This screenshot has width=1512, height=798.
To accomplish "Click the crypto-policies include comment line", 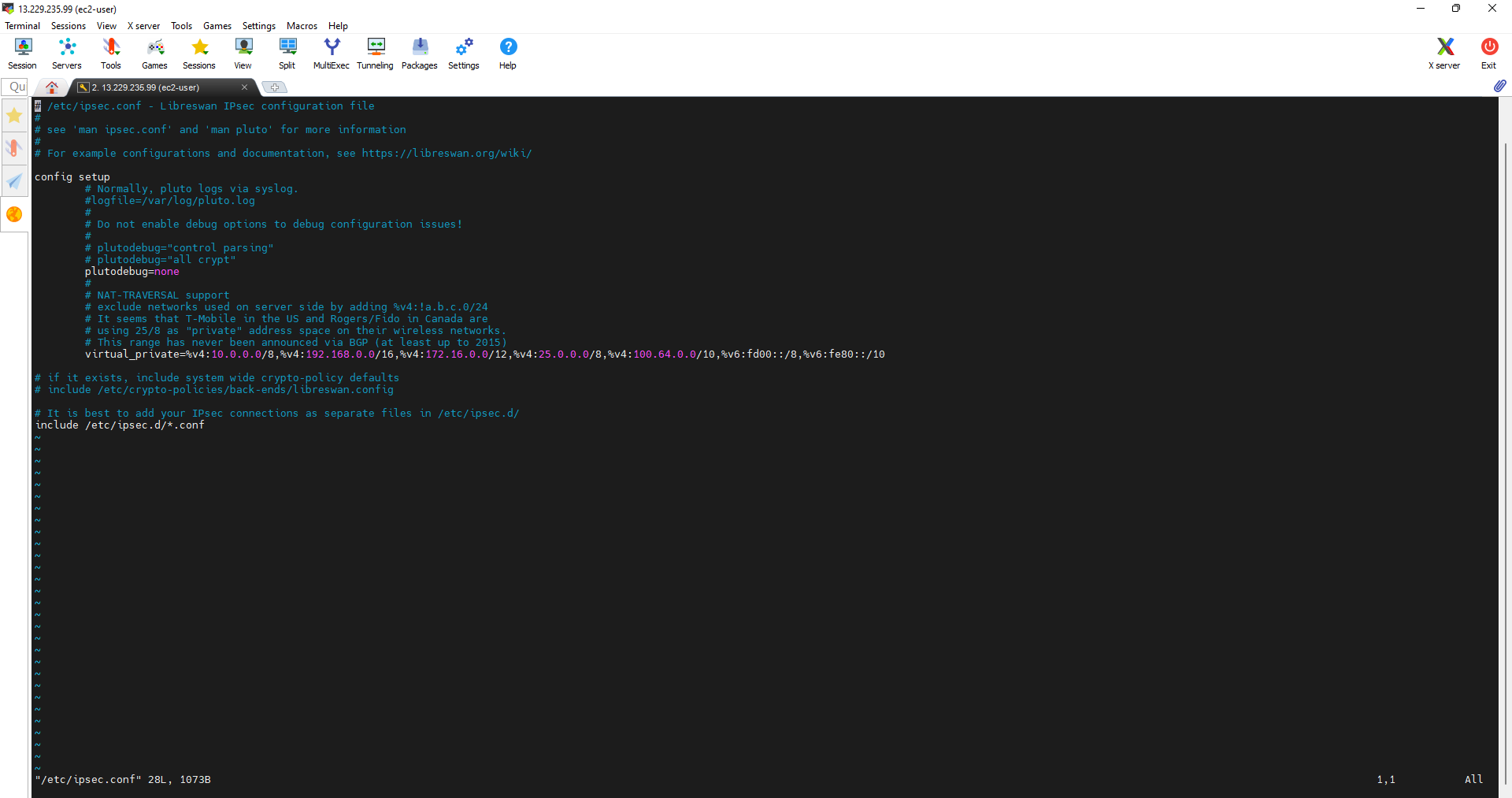I will click(214, 390).
